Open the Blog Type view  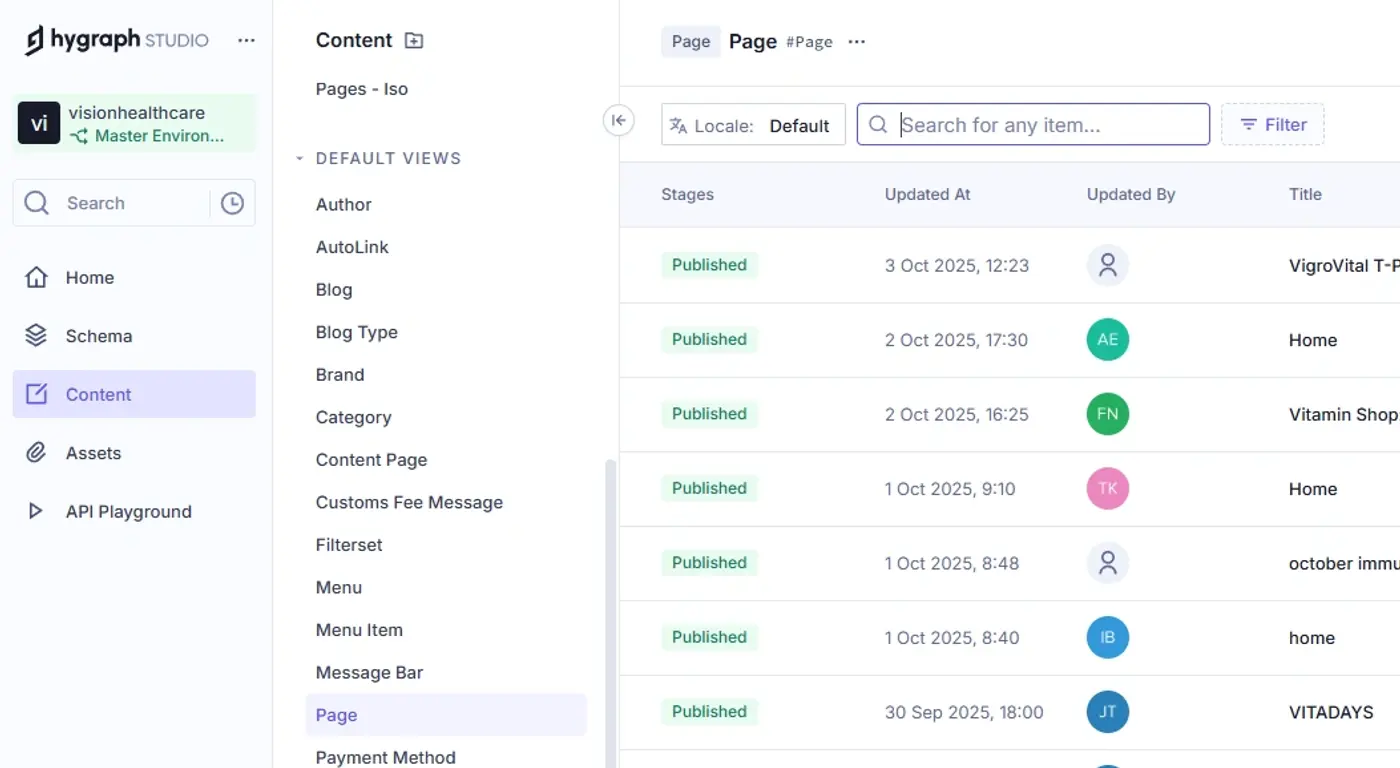pyautogui.click(x=357, y=332)
